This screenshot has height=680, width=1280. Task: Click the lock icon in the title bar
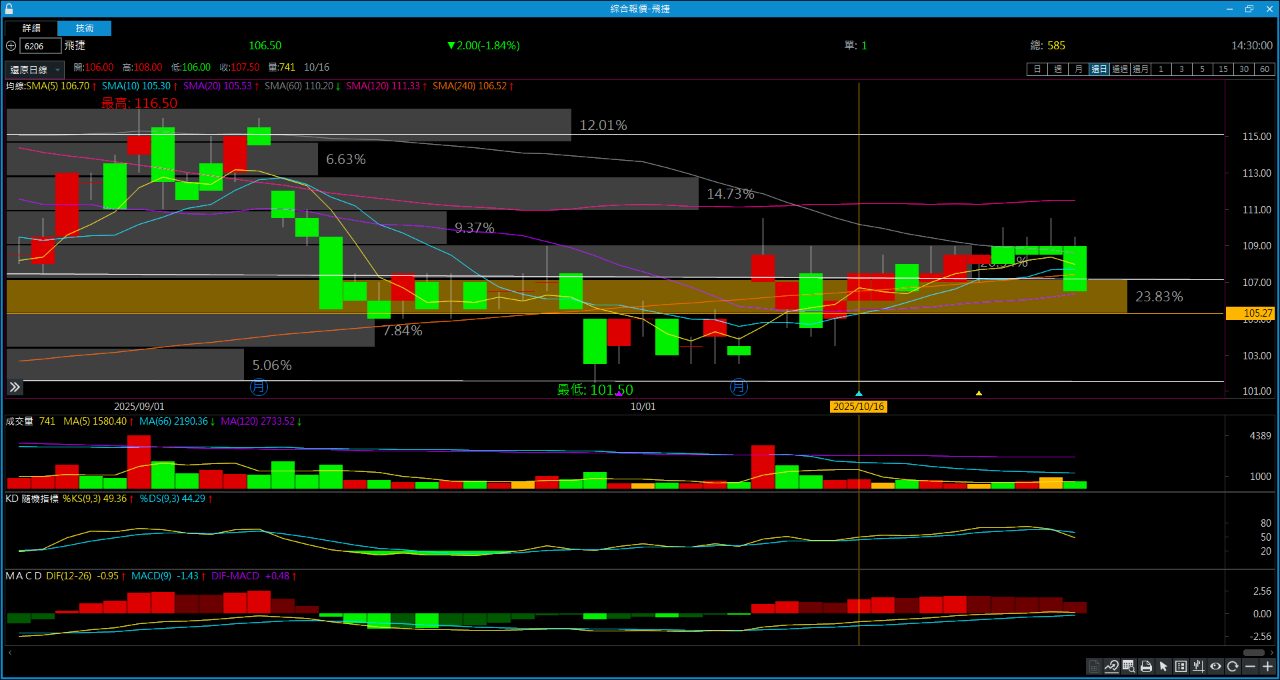(x=9, y=8)
